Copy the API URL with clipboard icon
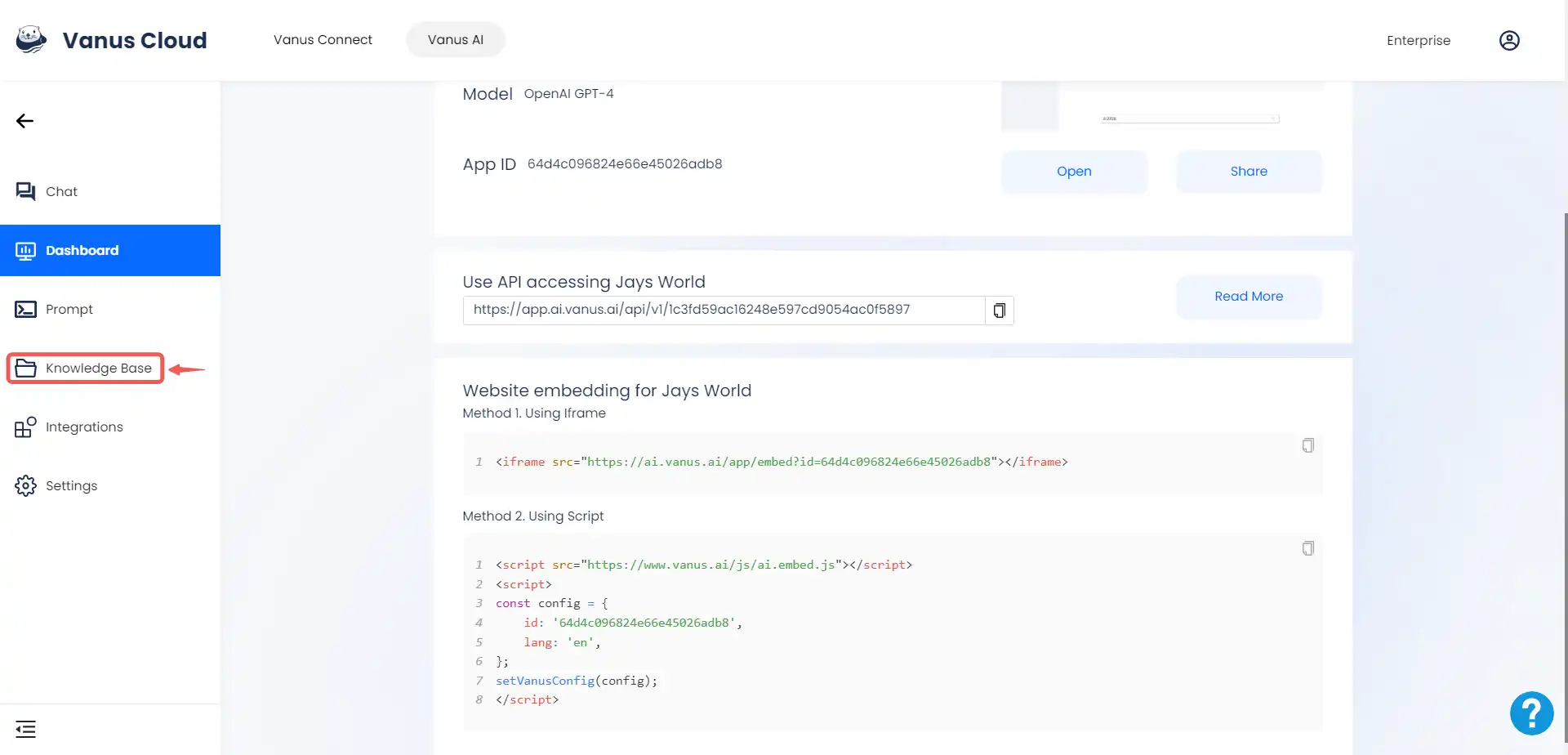Image resolution: width=1568 pixels, height=755 pixels. click(999, 310)
